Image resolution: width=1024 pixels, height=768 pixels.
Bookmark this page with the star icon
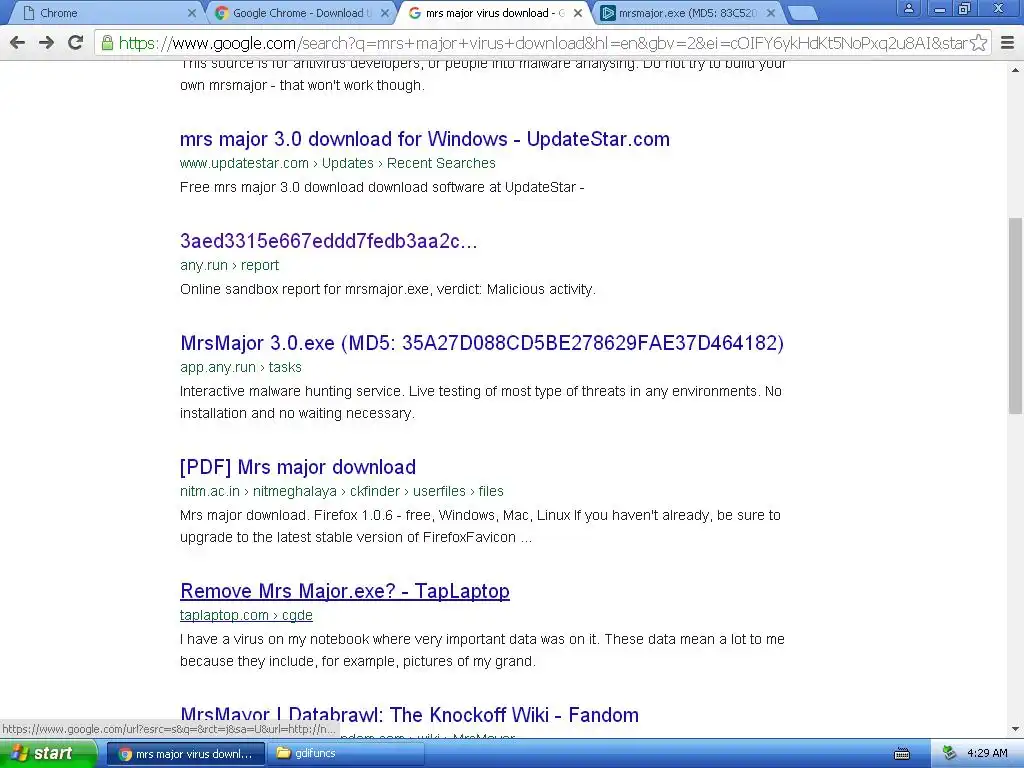978,43
